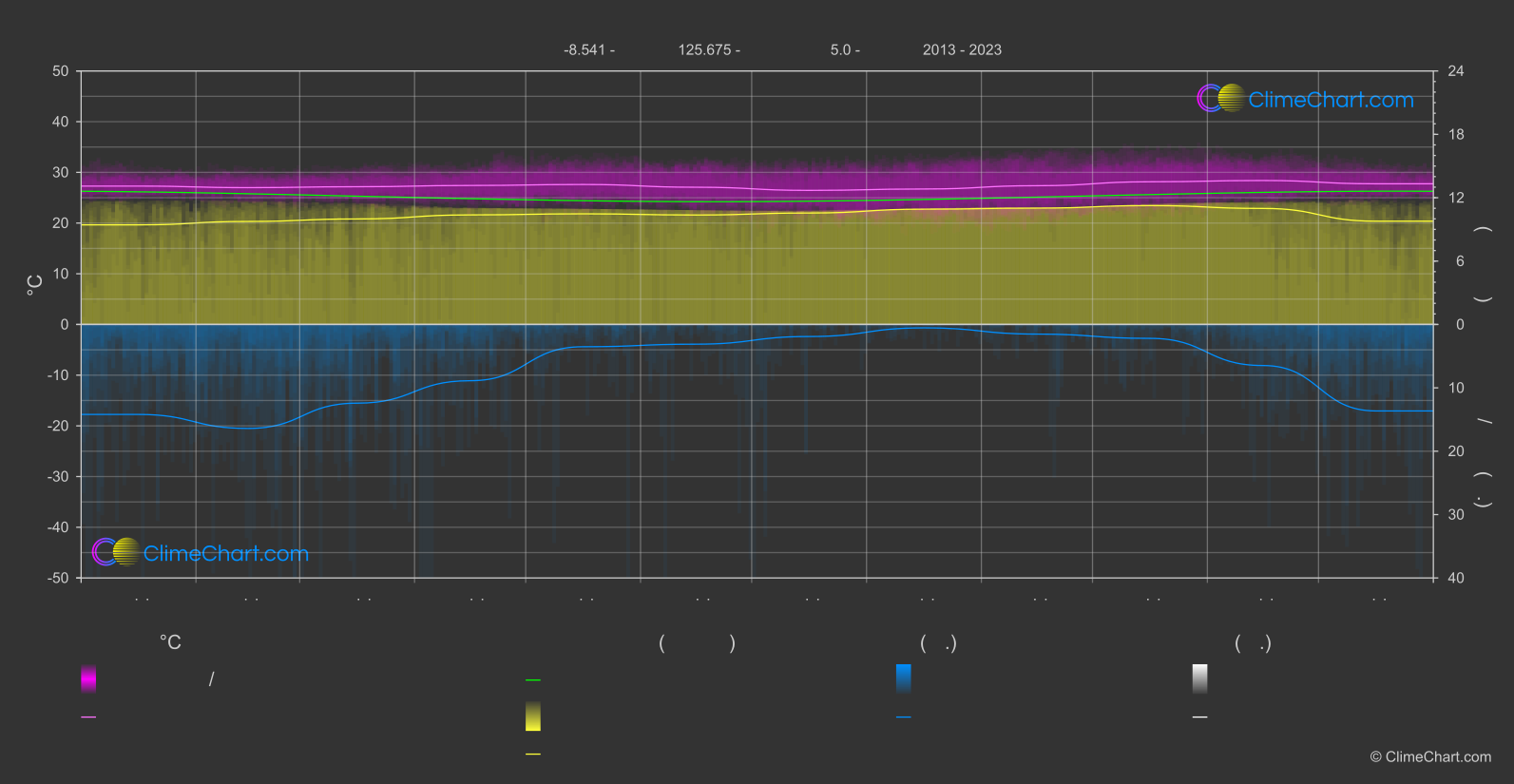Viewport: 1514px width, 784px height.
Task: Click the blue gradient precipitation legend swatch
Action: coord(904,679)
